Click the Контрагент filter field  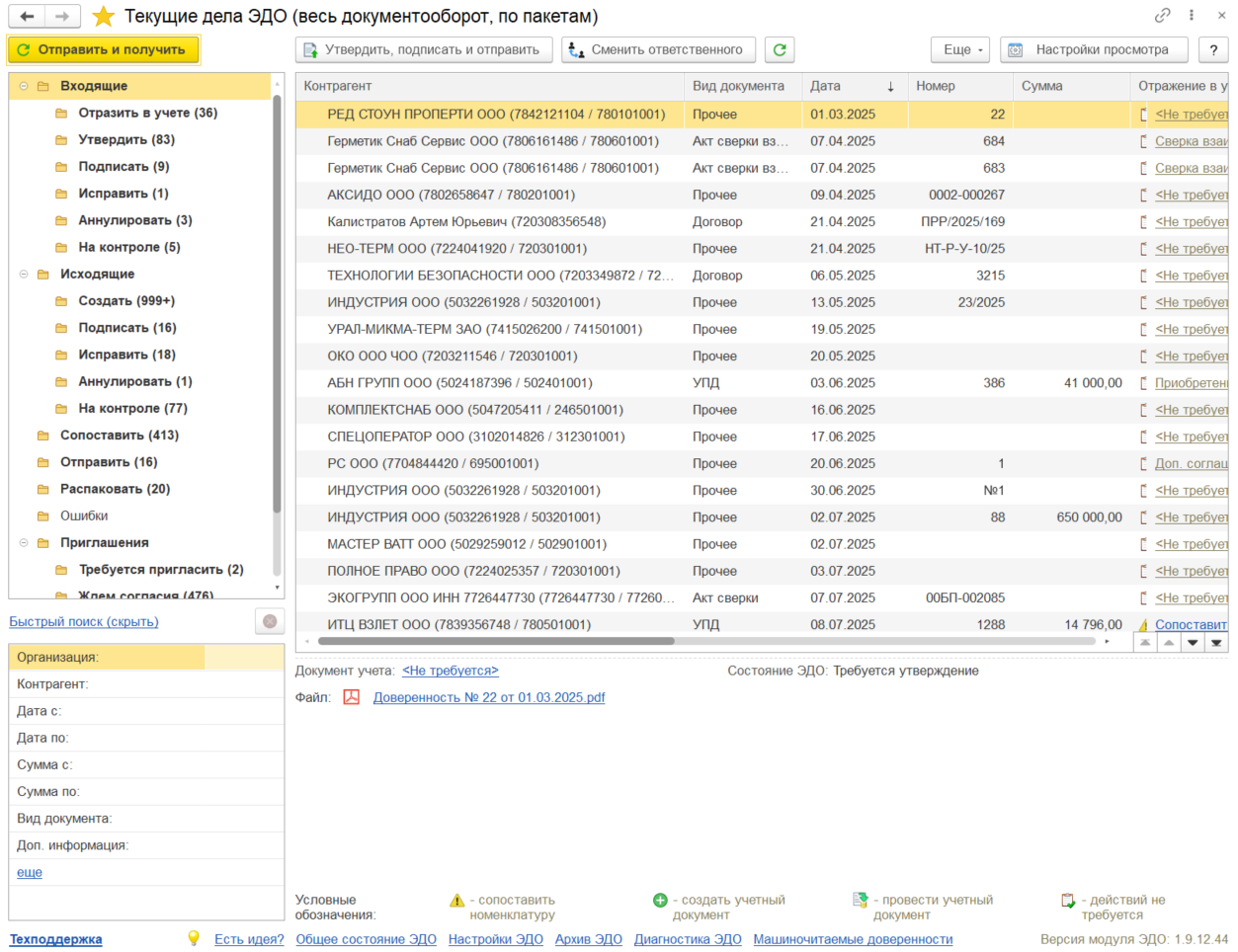pos(146,683)
